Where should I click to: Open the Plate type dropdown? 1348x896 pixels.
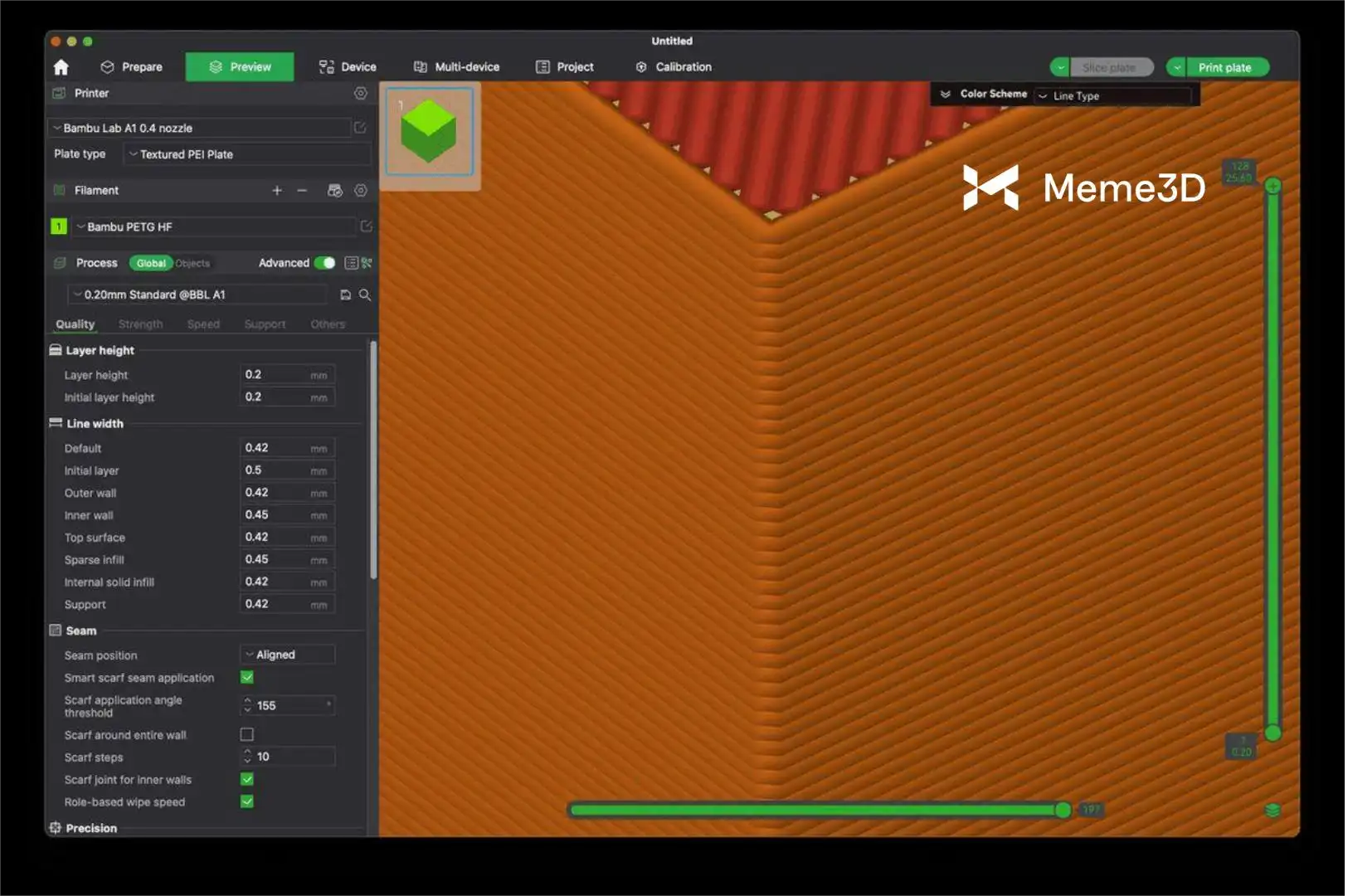(x=246, y=154)
